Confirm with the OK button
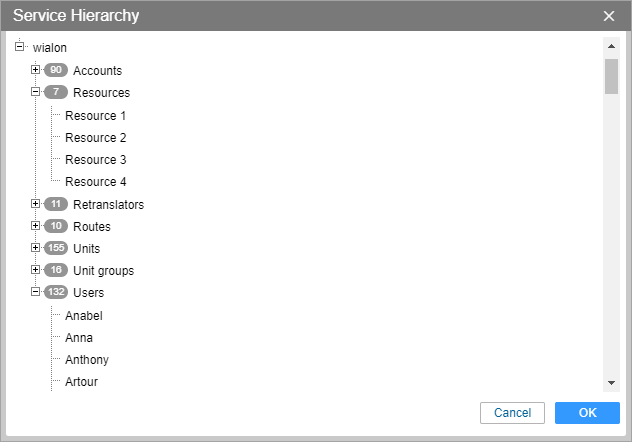The image size is (632, 442). pyautogui.click(x=587, y=413)
